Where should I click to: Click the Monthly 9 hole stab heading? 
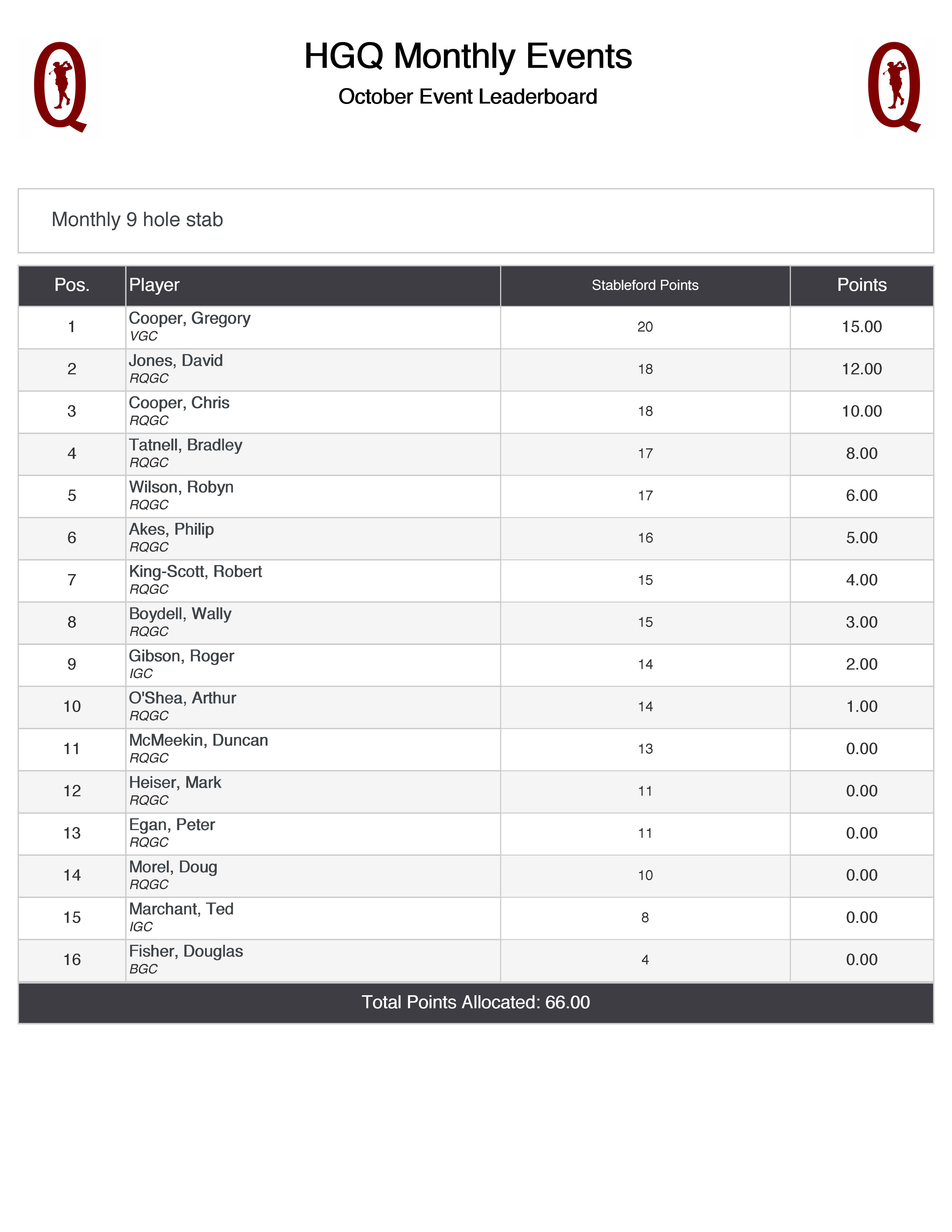click(137, 219)
